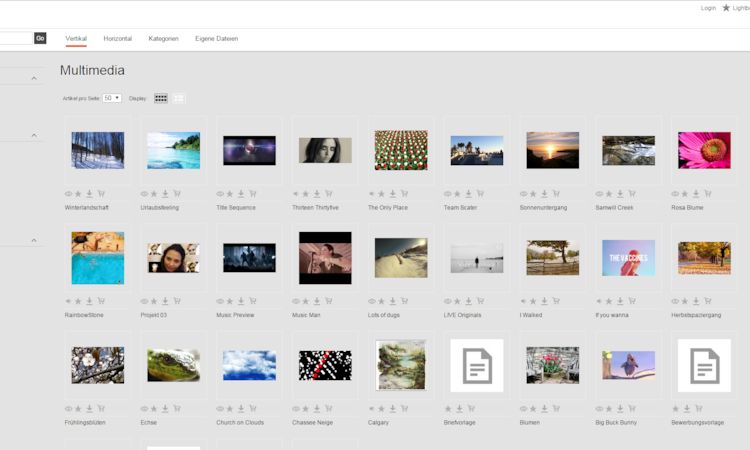Image resolution: width=750 pixels, height=450 pixels.
Task: Add Herbstspaziergang to the cart
Action: (x=707, y=301)
